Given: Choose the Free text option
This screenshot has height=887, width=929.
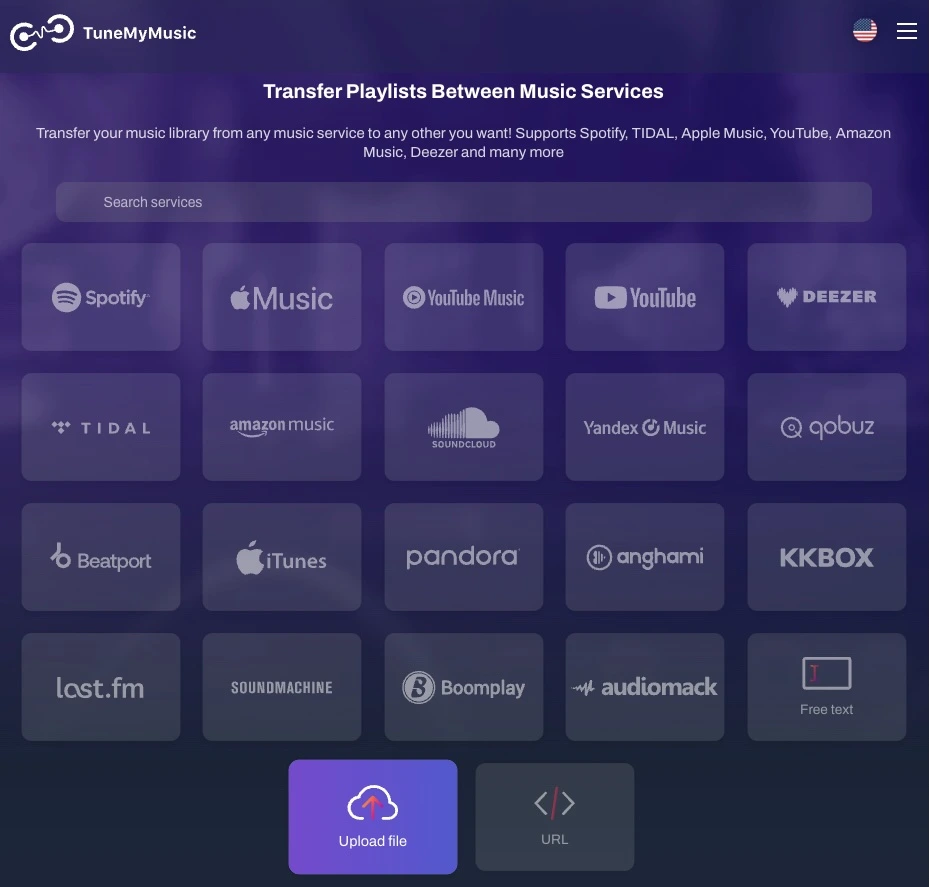Looking at the screenshot, I should (x=827, y=687).
